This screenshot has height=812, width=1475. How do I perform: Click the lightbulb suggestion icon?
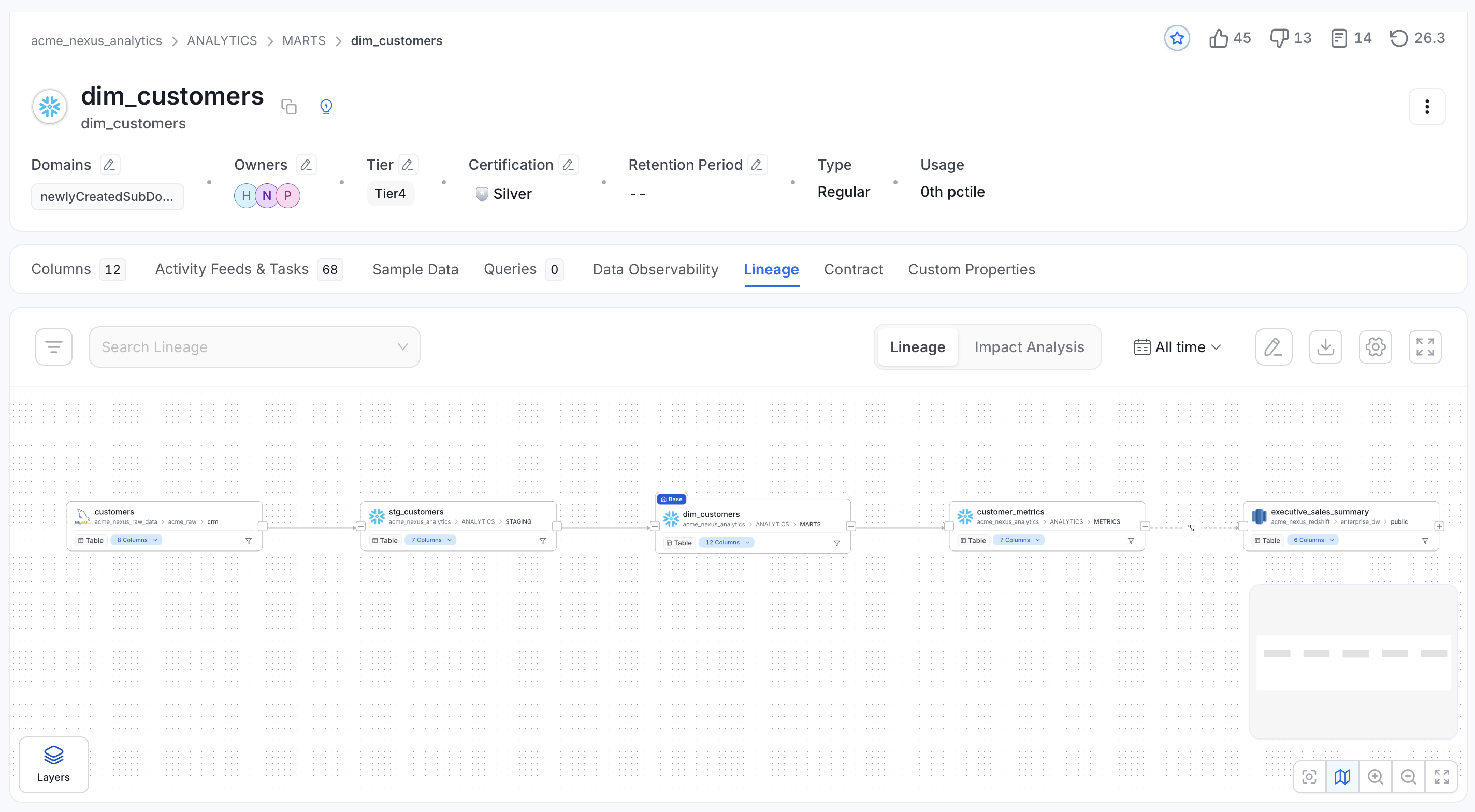[x=326, y=107]
